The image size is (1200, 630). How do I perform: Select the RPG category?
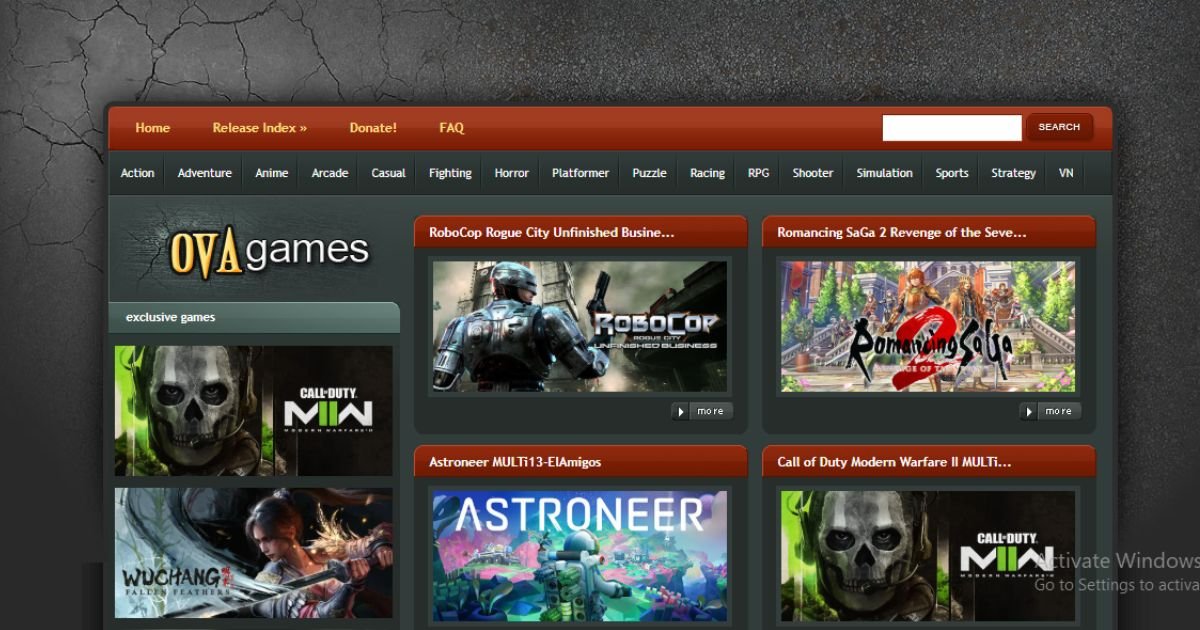coord(759,173)
